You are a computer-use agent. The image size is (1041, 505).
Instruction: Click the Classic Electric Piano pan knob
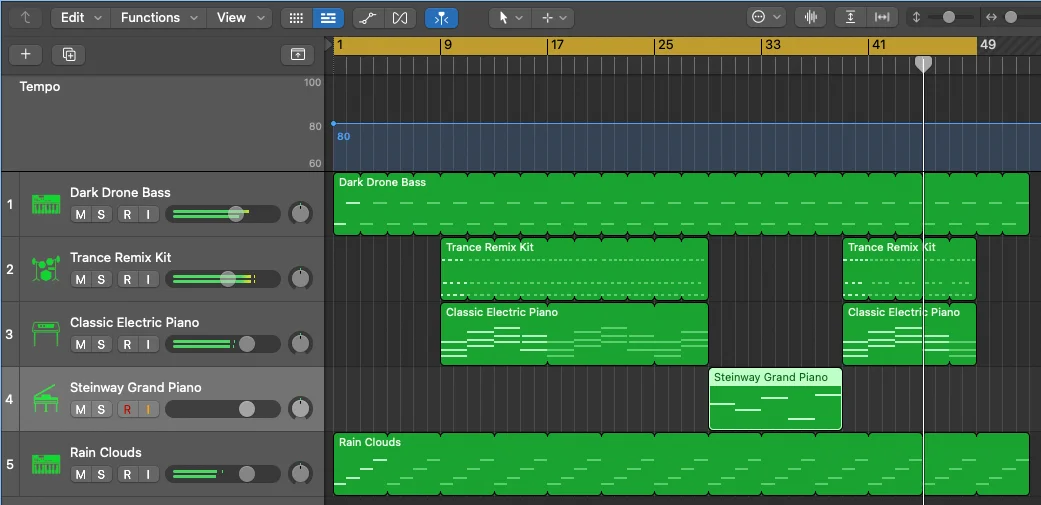tap(301, 344)
